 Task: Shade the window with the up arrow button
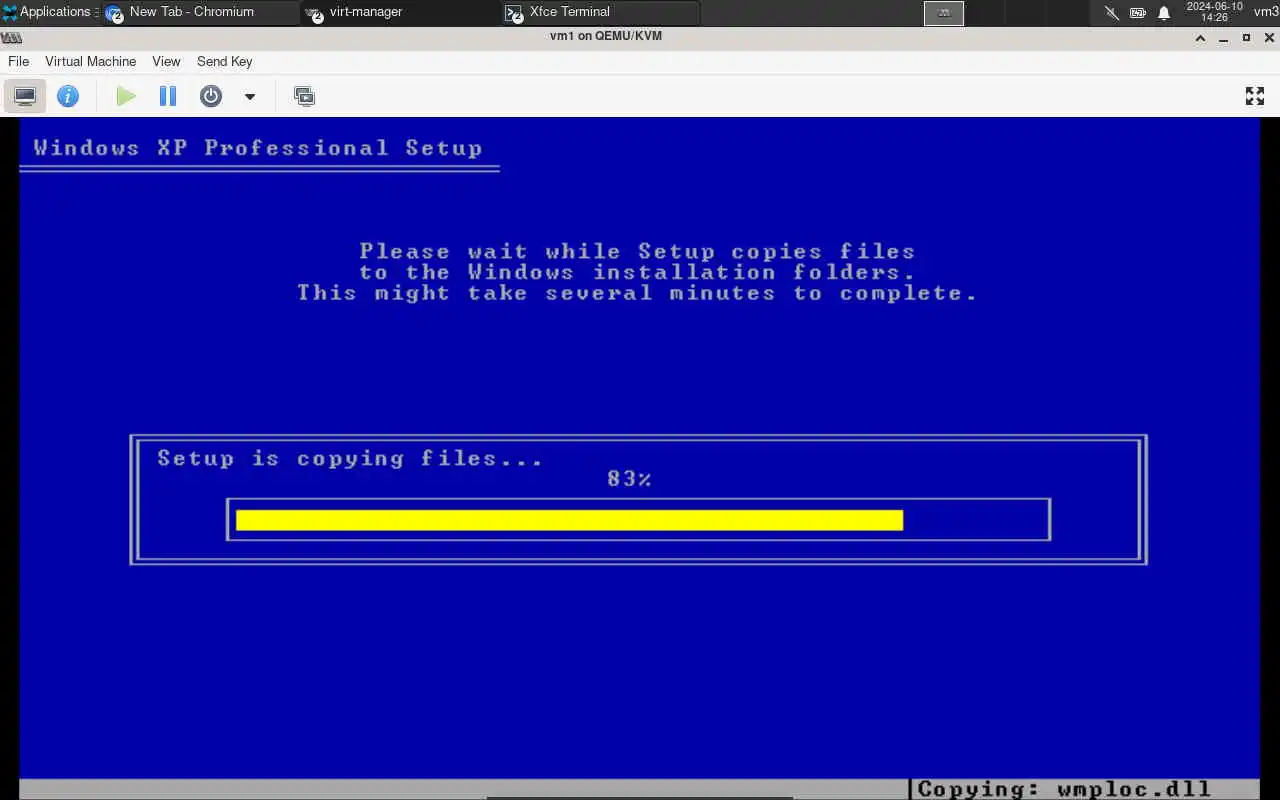1201,38
